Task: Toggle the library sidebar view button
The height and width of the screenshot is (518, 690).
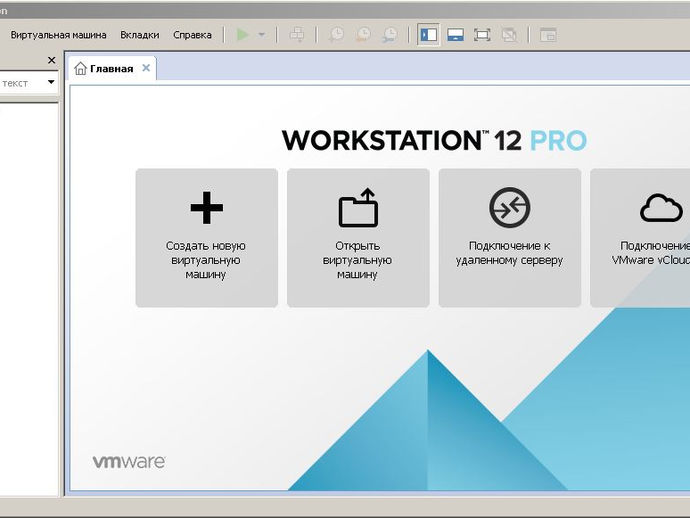Action: point(428,35)
